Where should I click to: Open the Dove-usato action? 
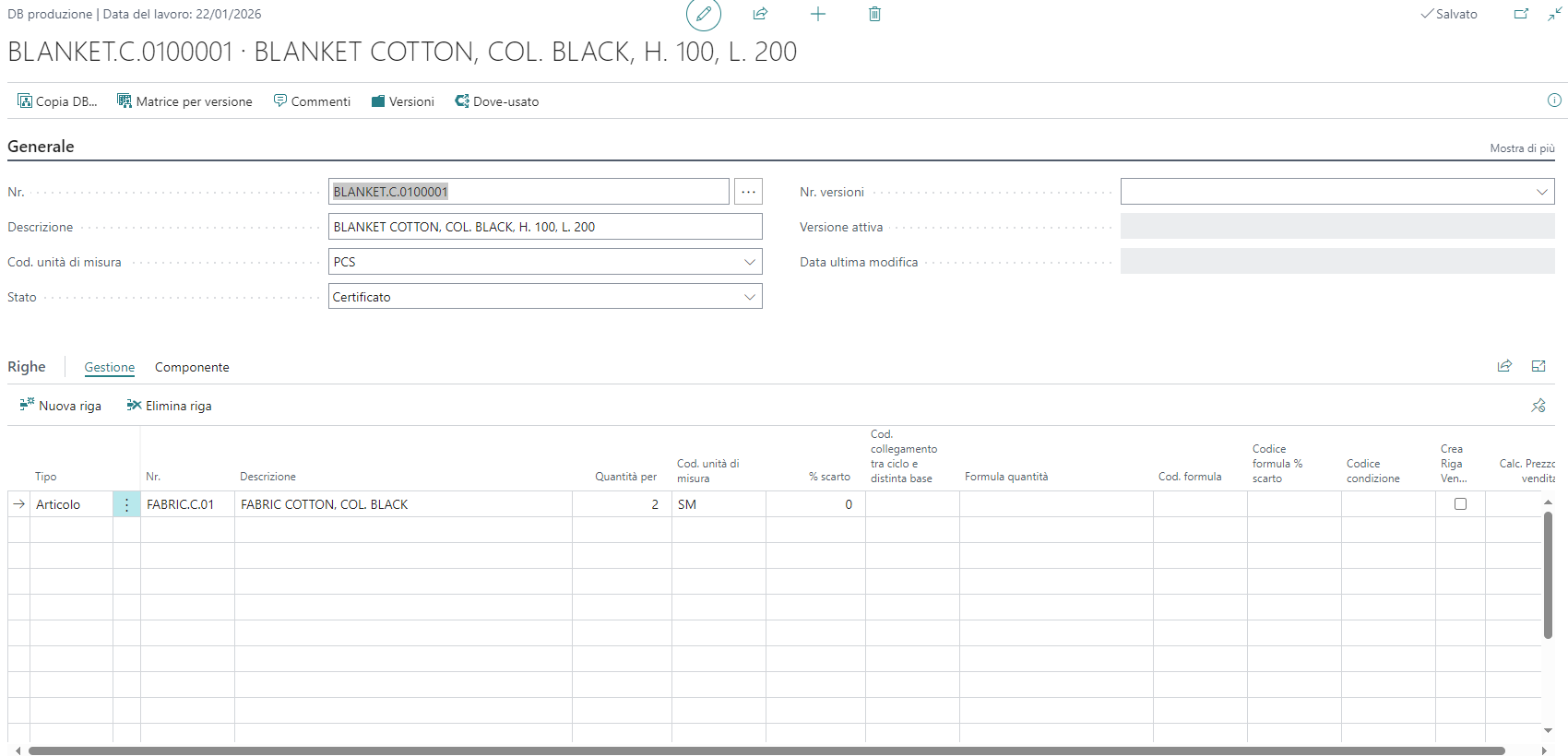pyautogui.click(x=497, y=101)
